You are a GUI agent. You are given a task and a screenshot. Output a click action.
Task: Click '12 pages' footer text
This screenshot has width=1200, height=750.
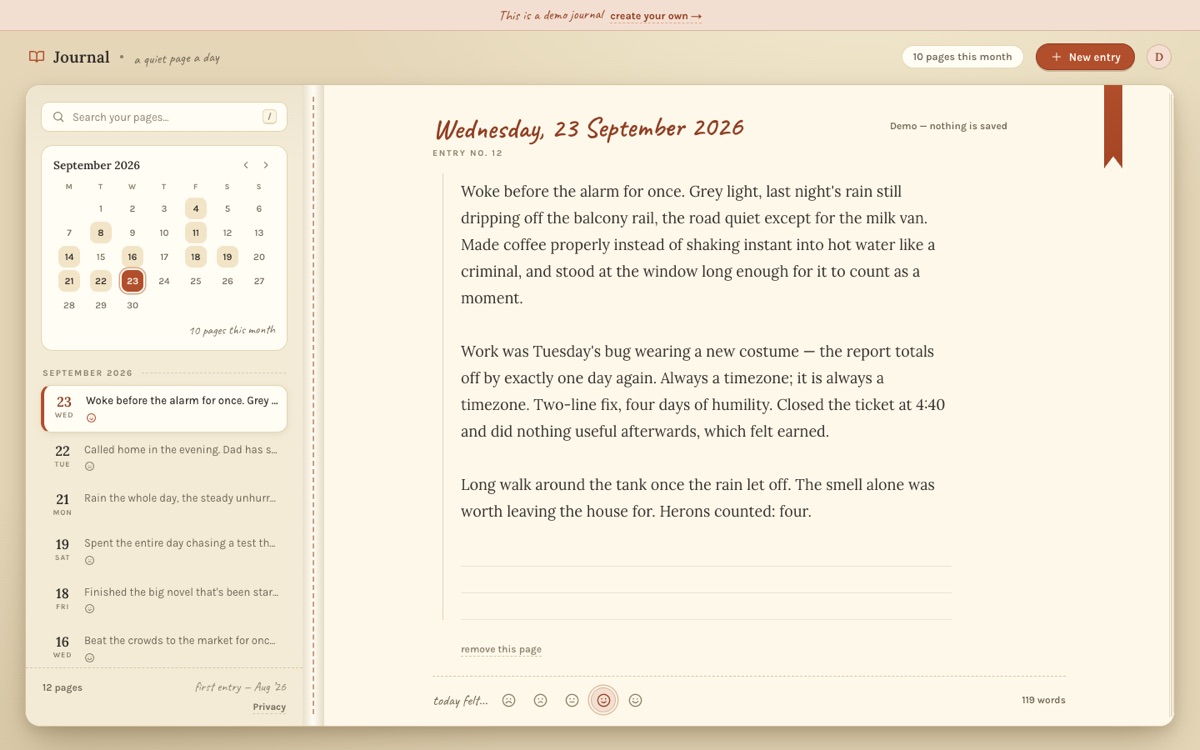[x=62, y=687]
